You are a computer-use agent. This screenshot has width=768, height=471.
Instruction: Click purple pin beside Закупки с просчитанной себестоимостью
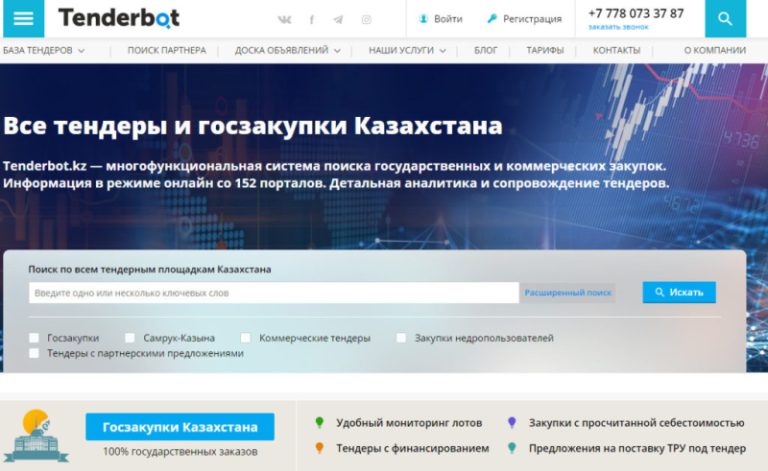pyautogui.click(x=512, y=423)
